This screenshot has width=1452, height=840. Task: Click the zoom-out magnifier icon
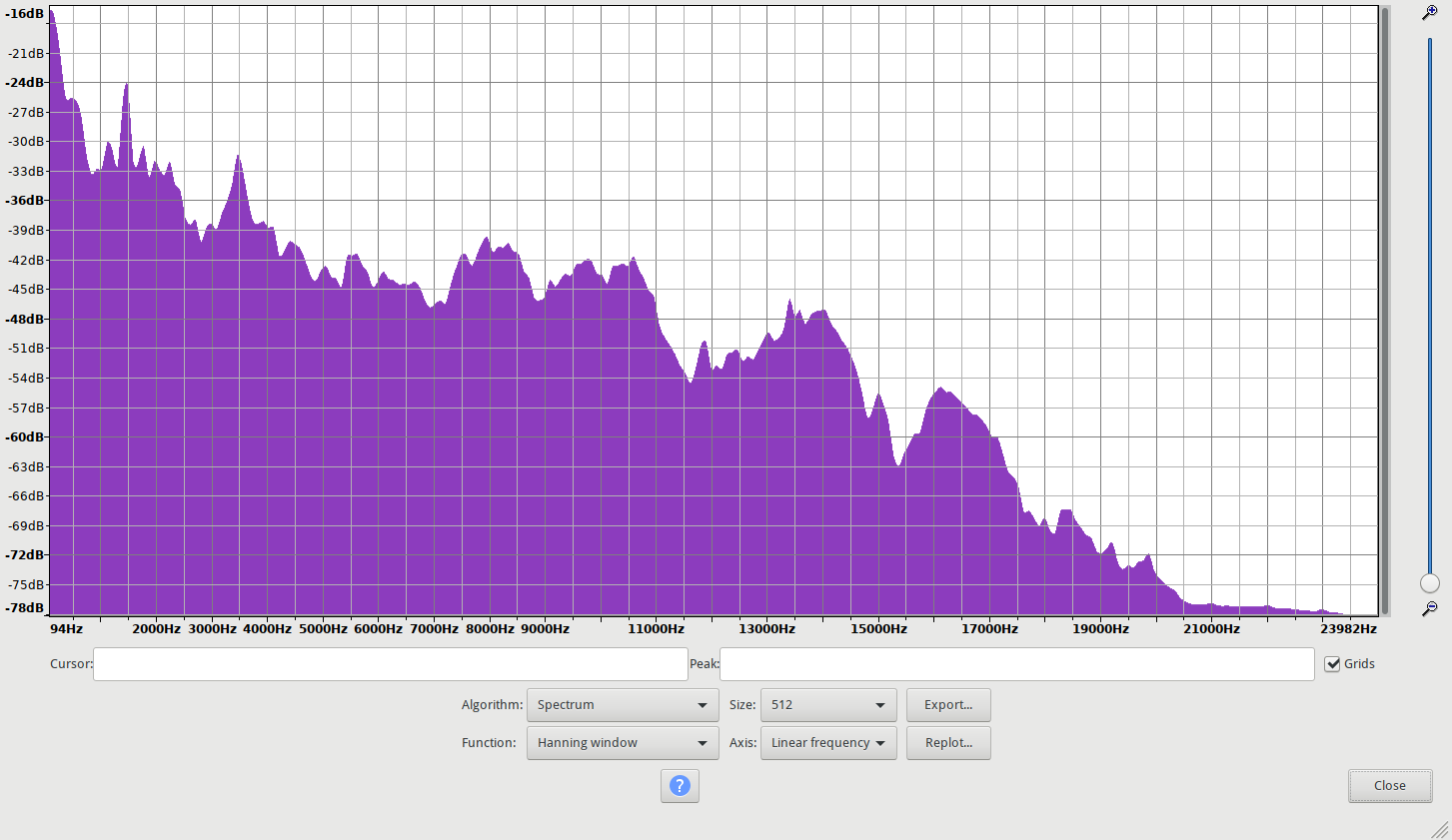pyautogui.click(x=1430, y=608)
